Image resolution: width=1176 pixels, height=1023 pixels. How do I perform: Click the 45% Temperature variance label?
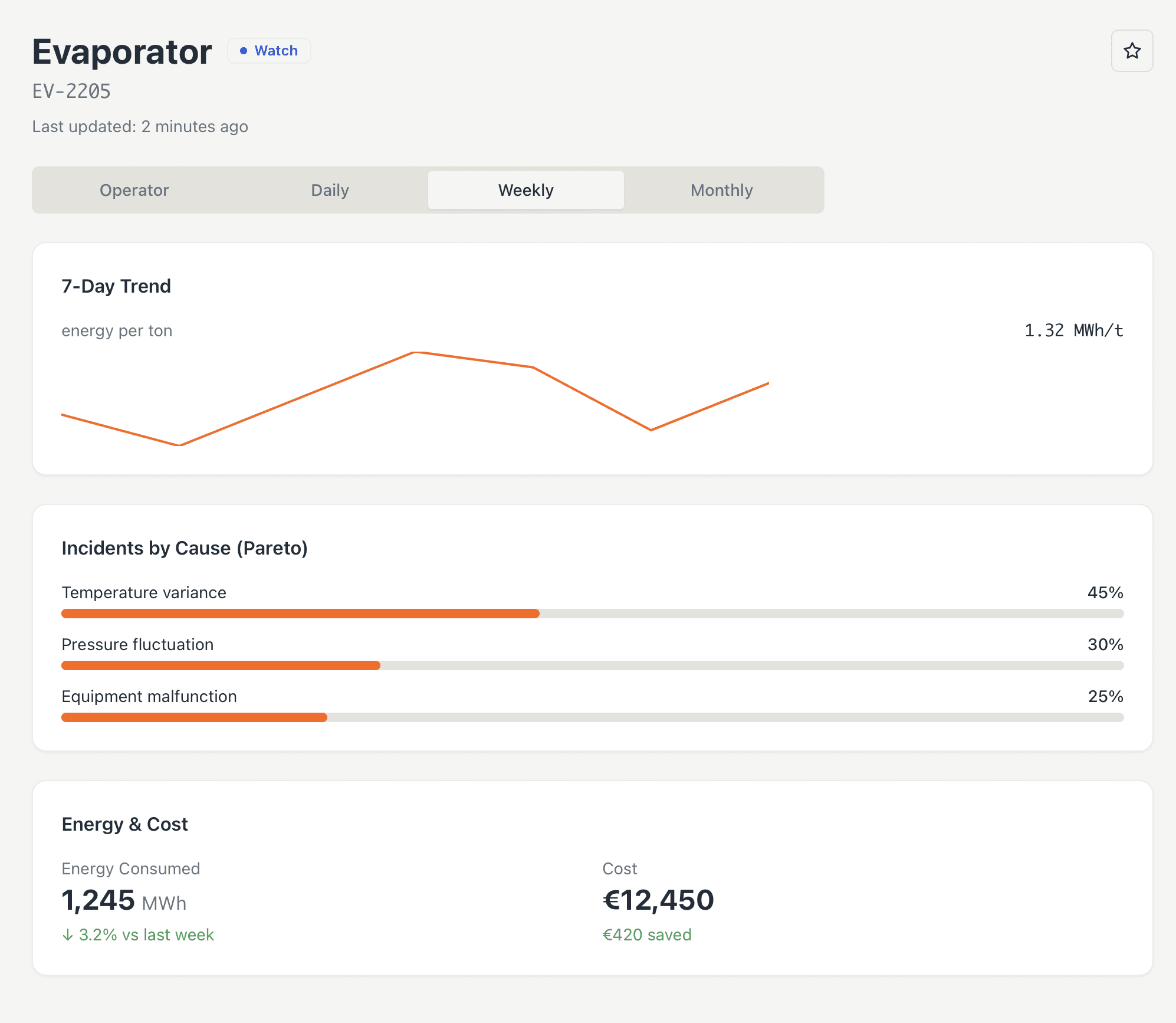coord(1105,592)
